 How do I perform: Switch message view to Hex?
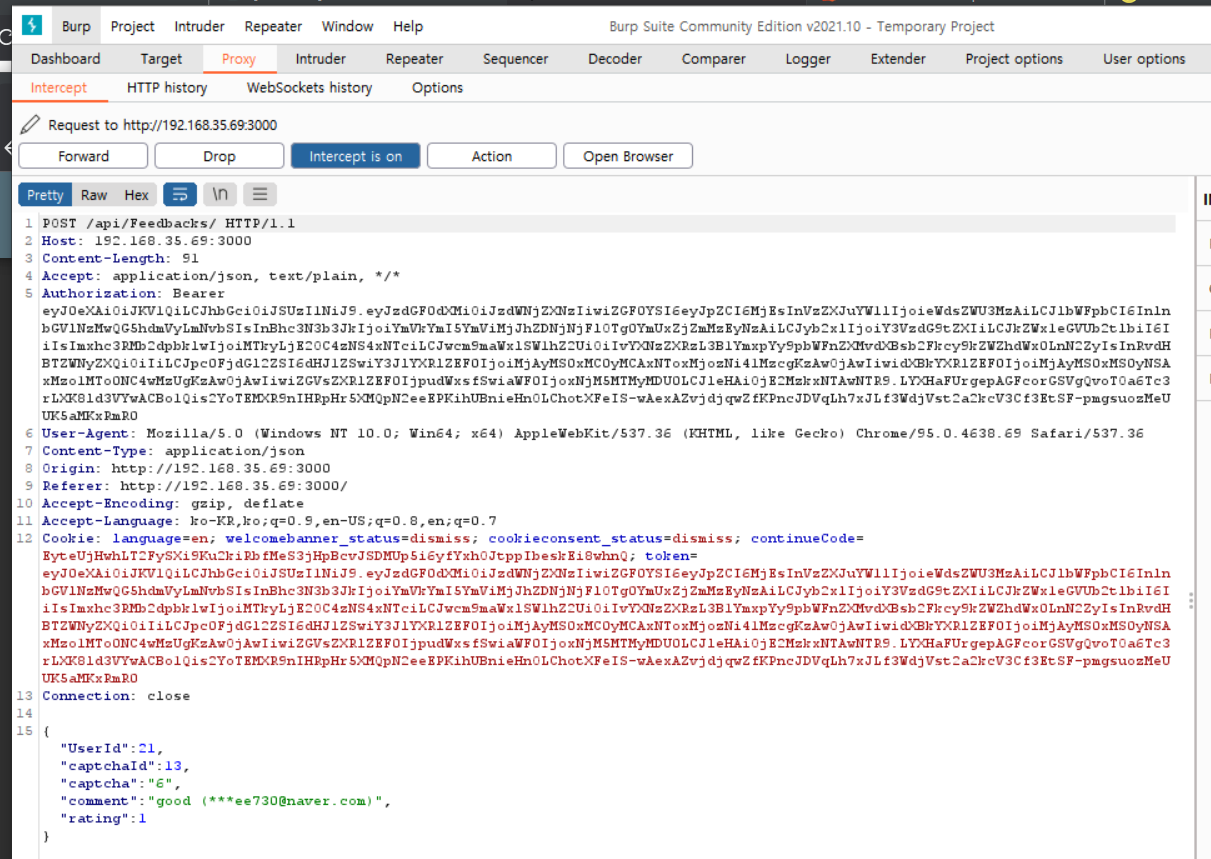[136, 195]
